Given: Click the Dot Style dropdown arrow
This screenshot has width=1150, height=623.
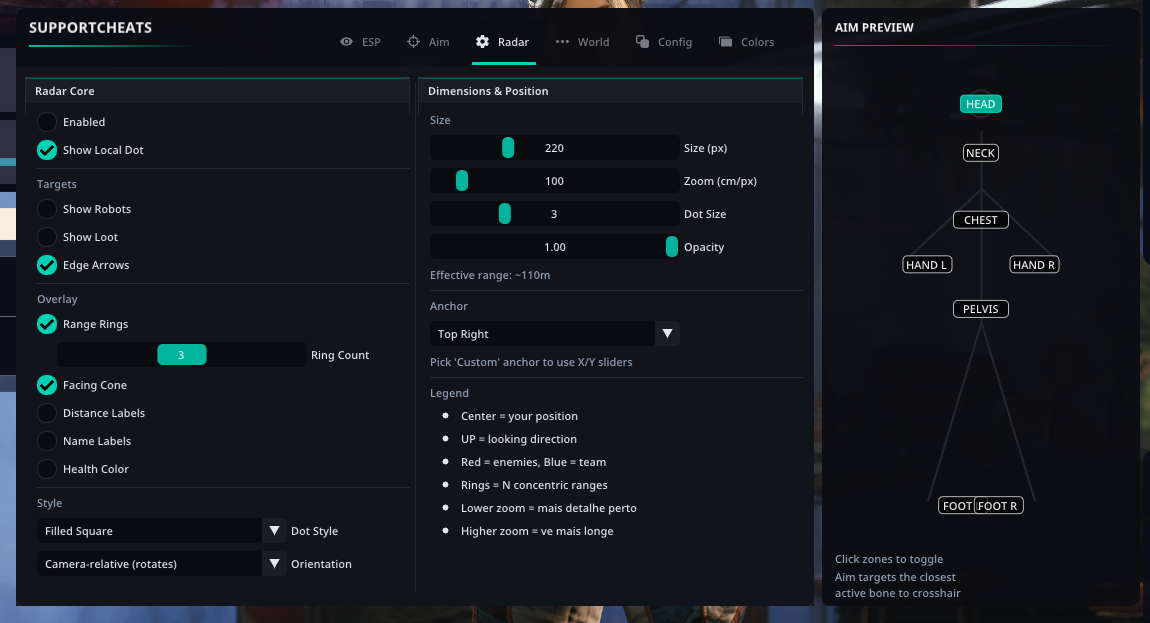Looking at the screenshot, I should [274, 531].
